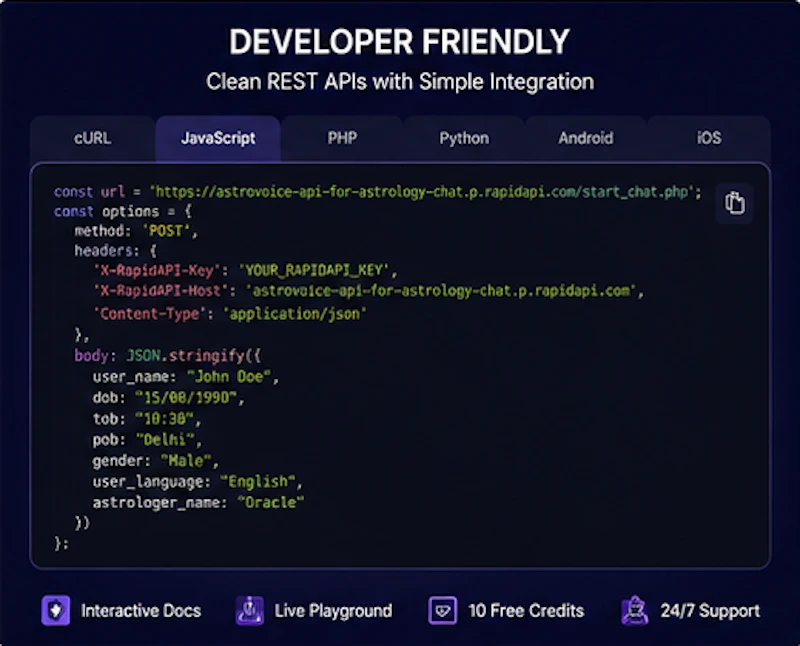Click the start_chat.php URL string
The height and width of the screenshot is (646, 800).
424,192
